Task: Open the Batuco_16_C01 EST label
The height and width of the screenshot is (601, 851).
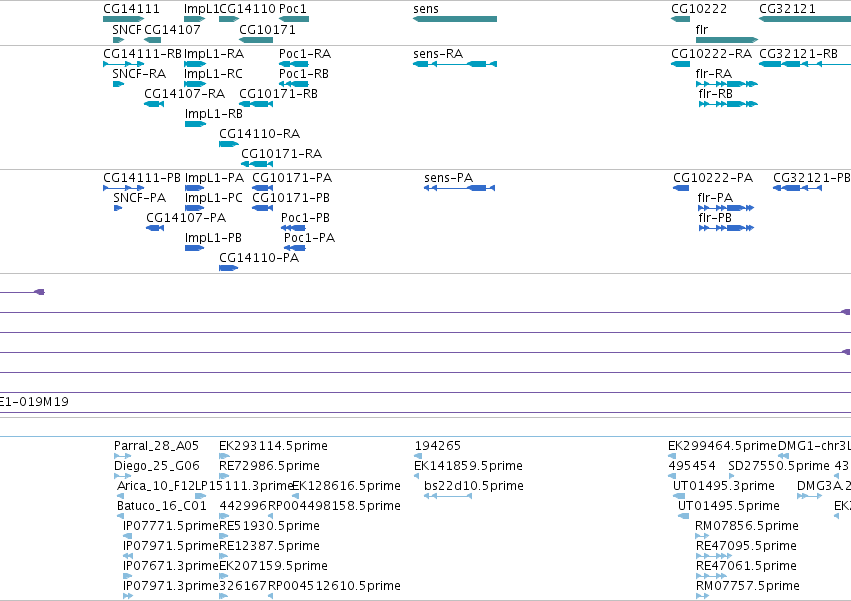Action: pyautogui.click(x=162, y=507)
